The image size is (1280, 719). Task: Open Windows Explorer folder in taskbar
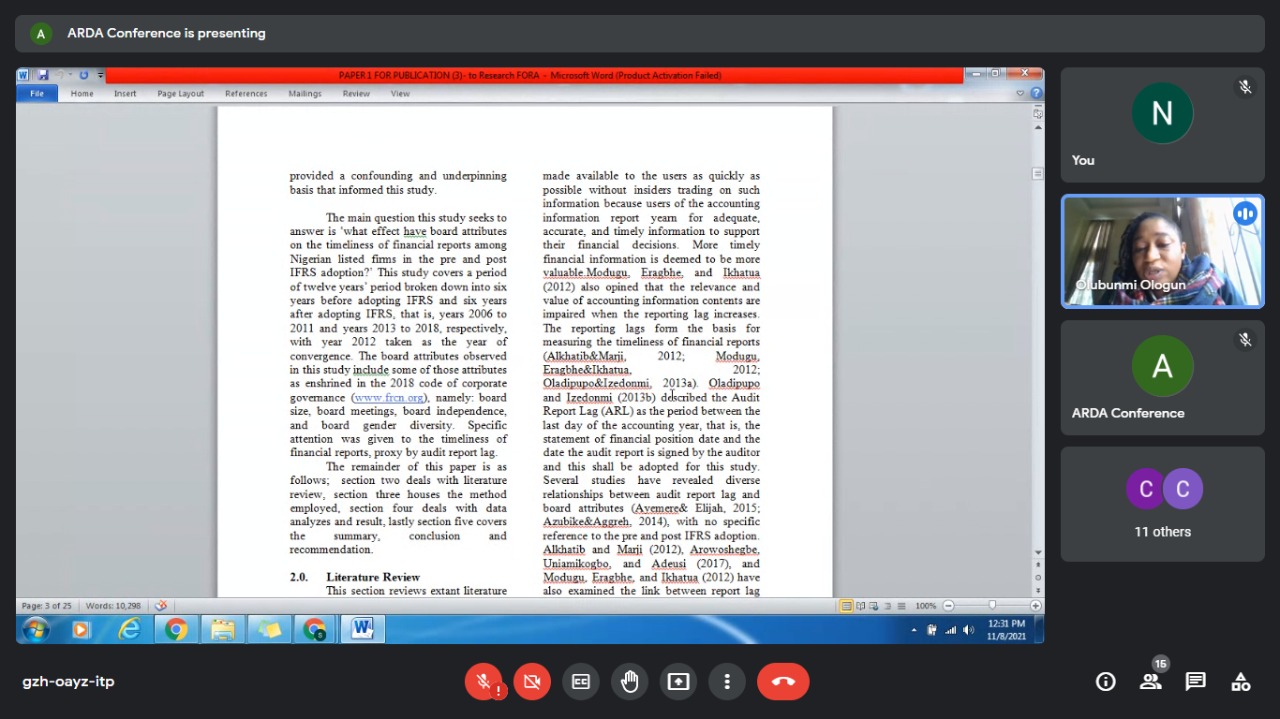click(222, 630)
